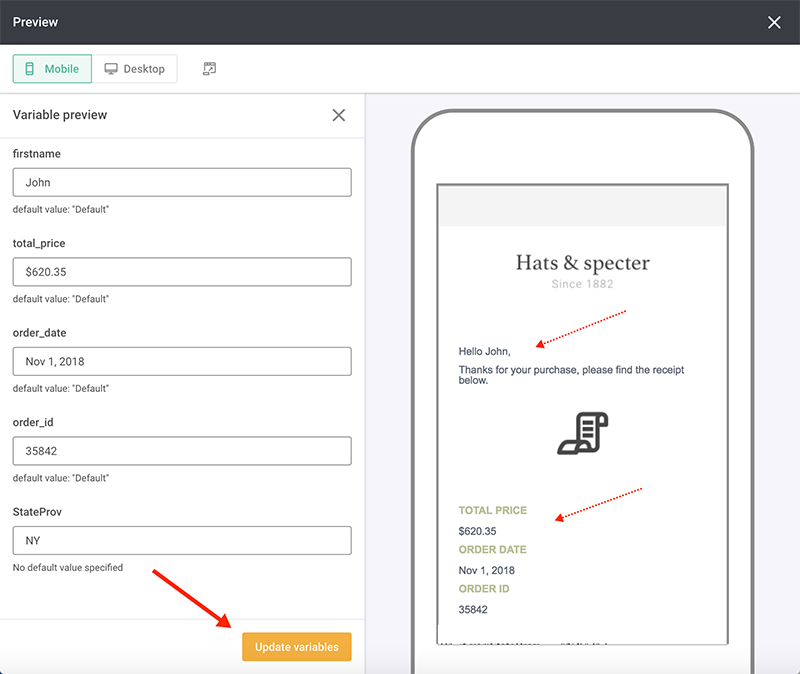This screenshot has width=800, height=674.
Task: Click the order_id field showing 35842
Action: click(x=181, y=451)
